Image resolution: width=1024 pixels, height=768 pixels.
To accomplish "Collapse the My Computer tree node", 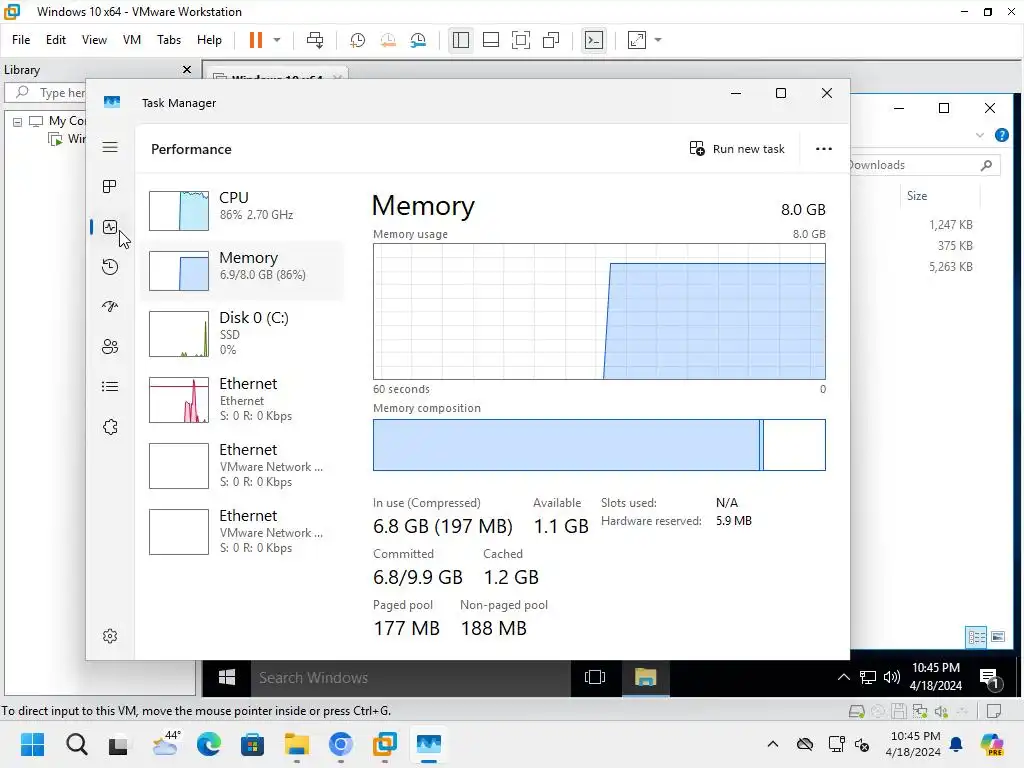I will [x=18, y=121].
